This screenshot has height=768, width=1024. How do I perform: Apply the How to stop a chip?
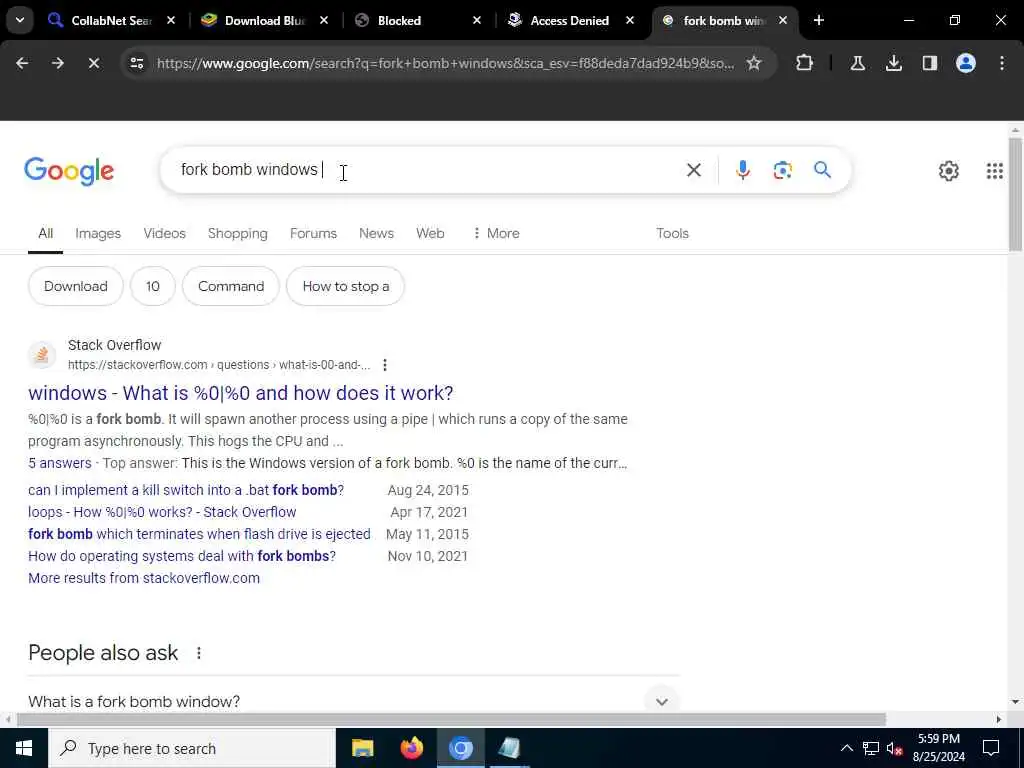[345, 286]
